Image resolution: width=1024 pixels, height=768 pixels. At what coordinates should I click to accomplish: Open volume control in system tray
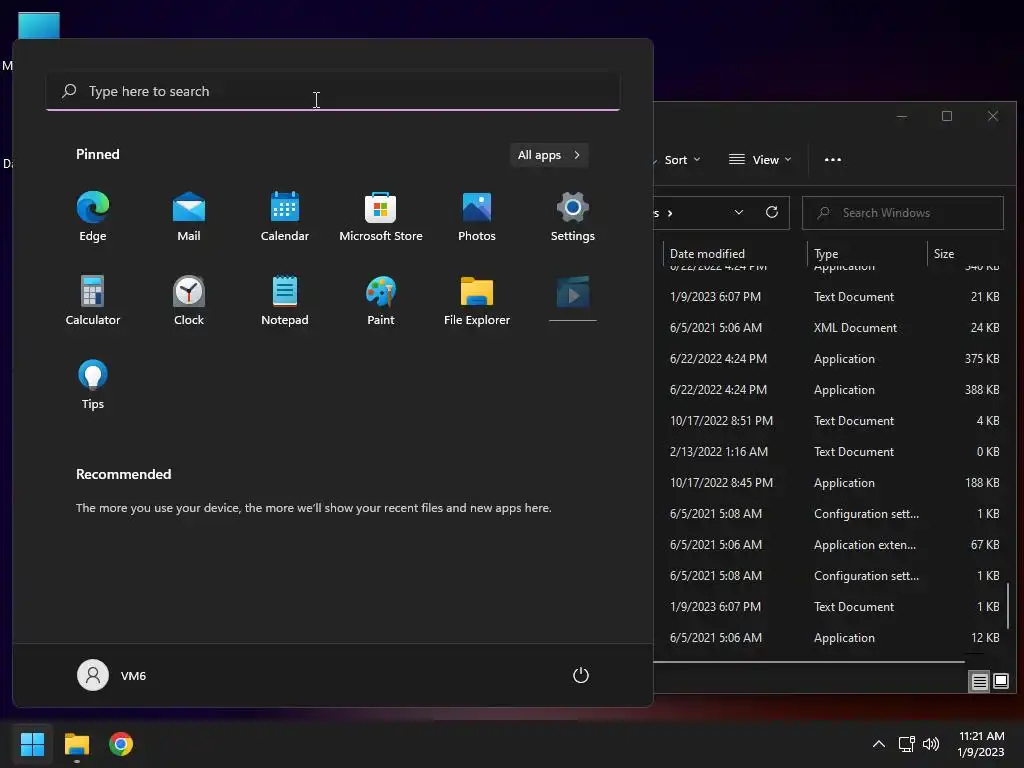pos(931,744)
